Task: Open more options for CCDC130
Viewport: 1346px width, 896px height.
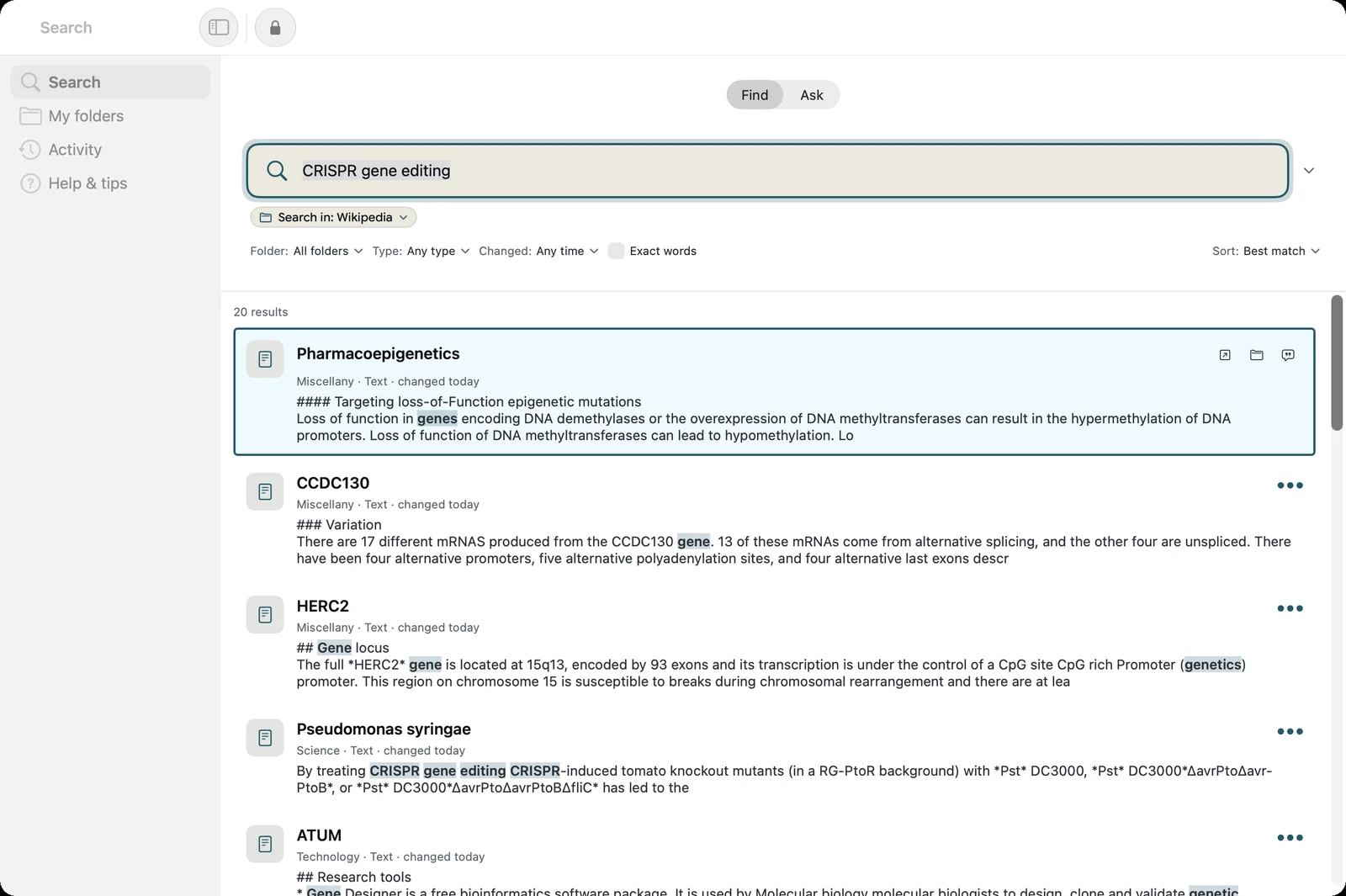Action: [1290, 485]
